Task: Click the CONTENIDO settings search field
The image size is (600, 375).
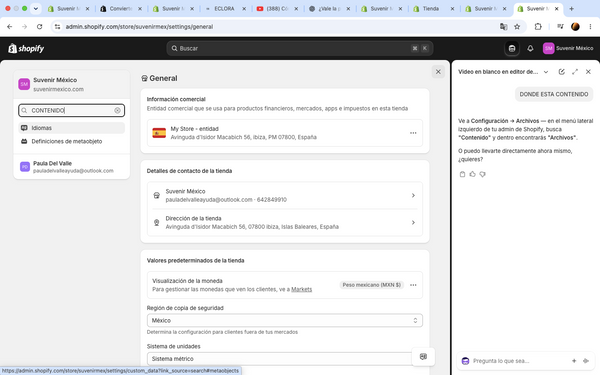Action: pos(71,111)
